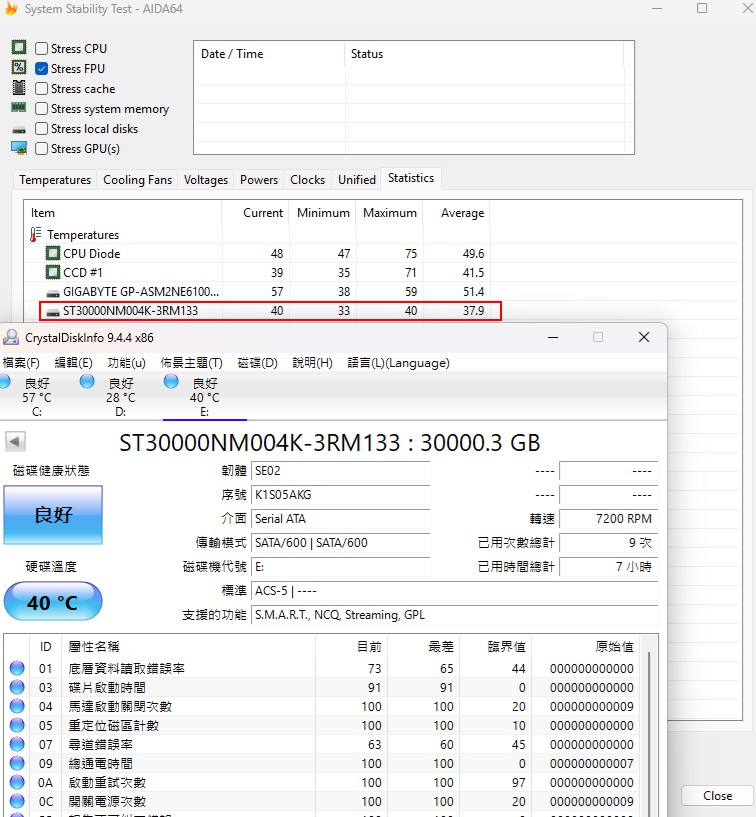
Task: Click the percent FPU icon beside Stress FPU
Action: [x=19, y=67]
